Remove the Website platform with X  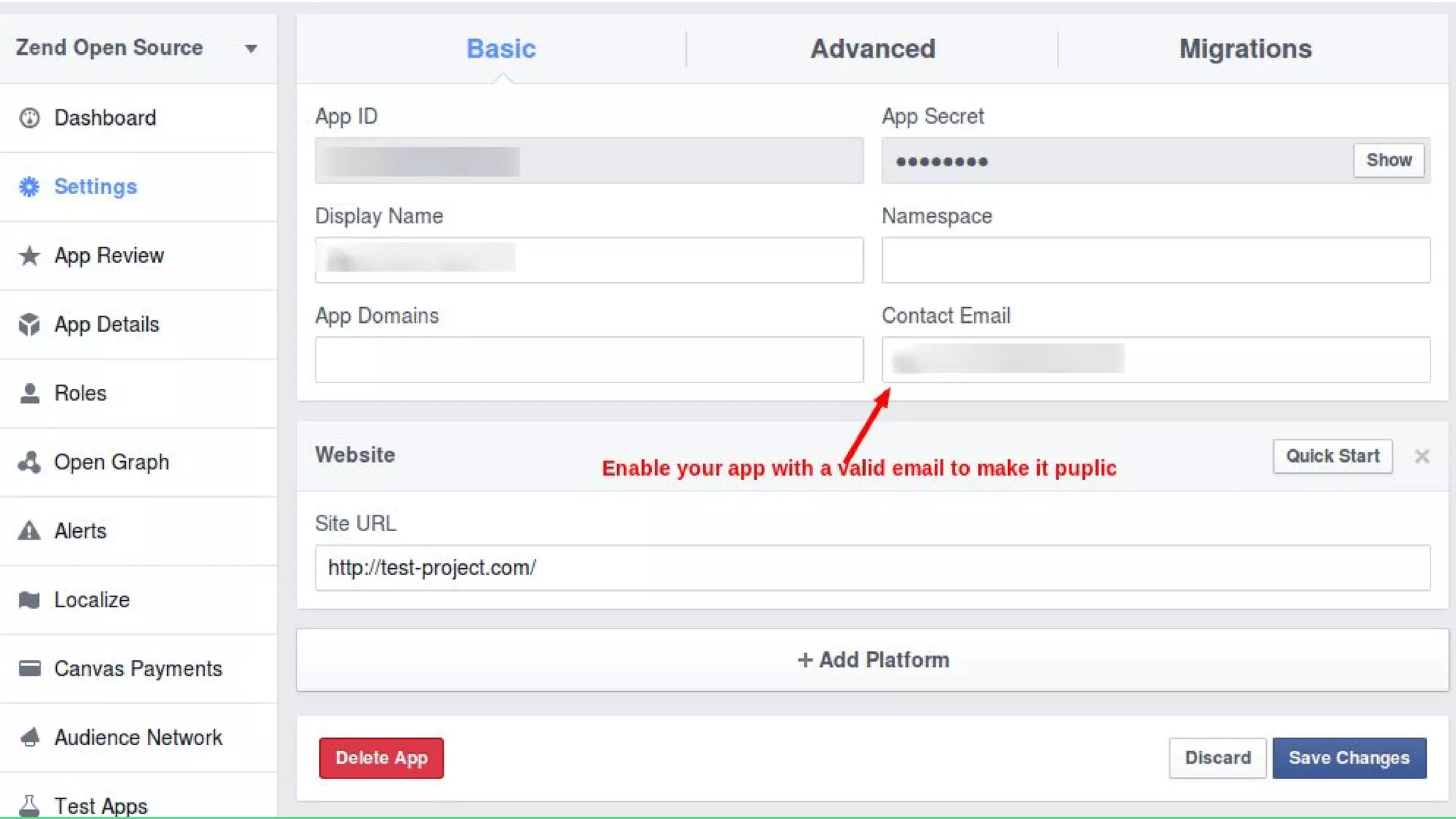coord(1421,456)
